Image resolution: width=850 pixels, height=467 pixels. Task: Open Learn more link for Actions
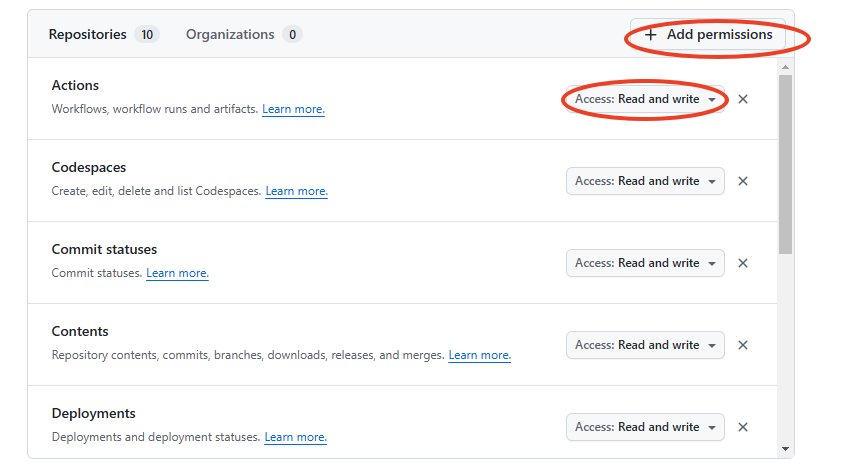[x=293, y=109]
